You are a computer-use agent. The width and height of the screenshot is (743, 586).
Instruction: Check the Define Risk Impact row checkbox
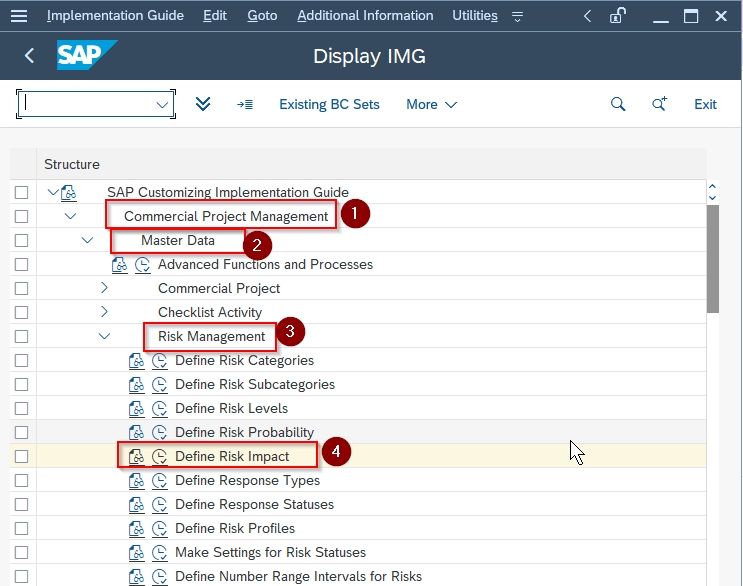(x=21, y=457)
